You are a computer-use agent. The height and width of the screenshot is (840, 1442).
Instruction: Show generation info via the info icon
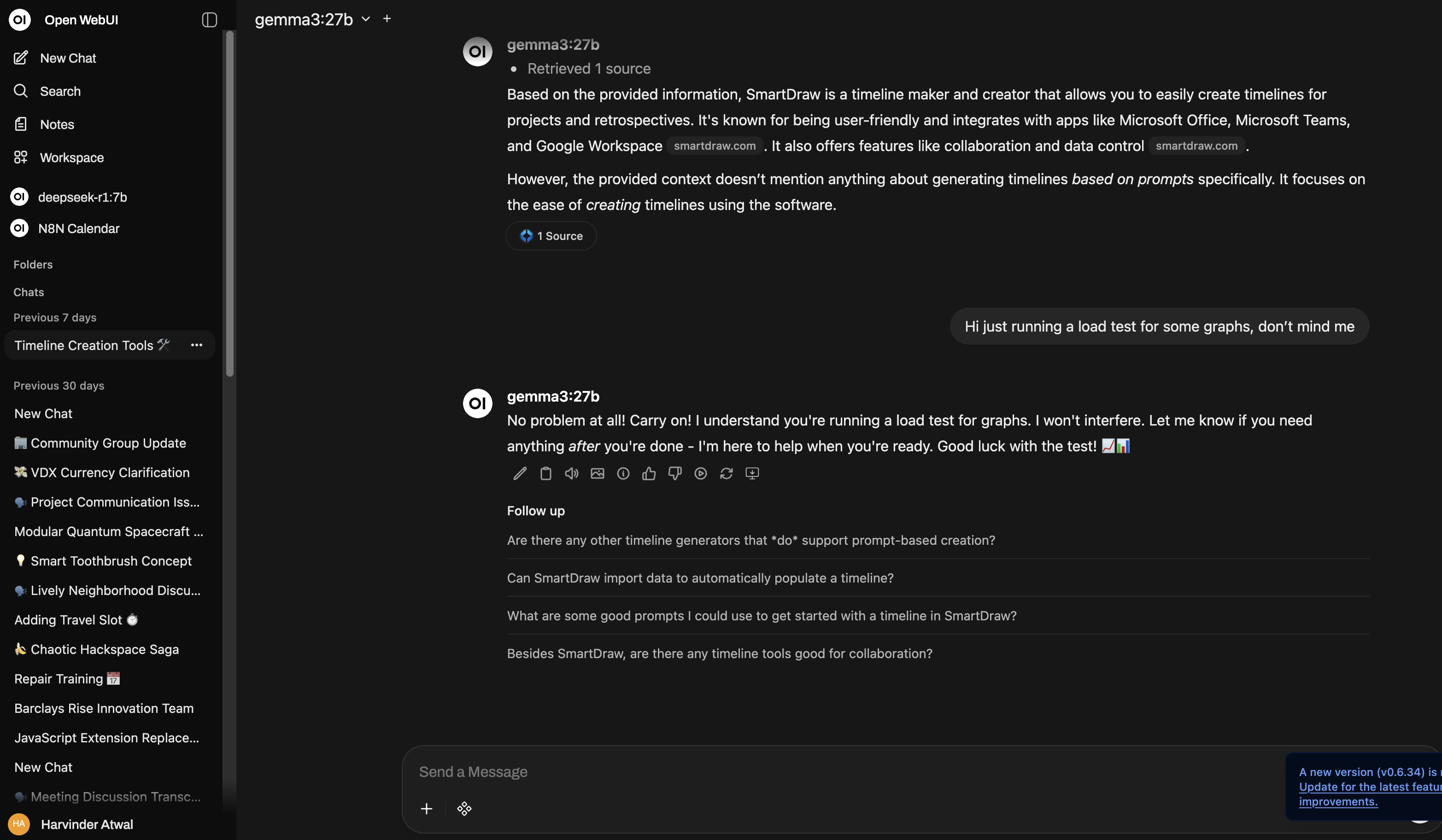[623, 473]
